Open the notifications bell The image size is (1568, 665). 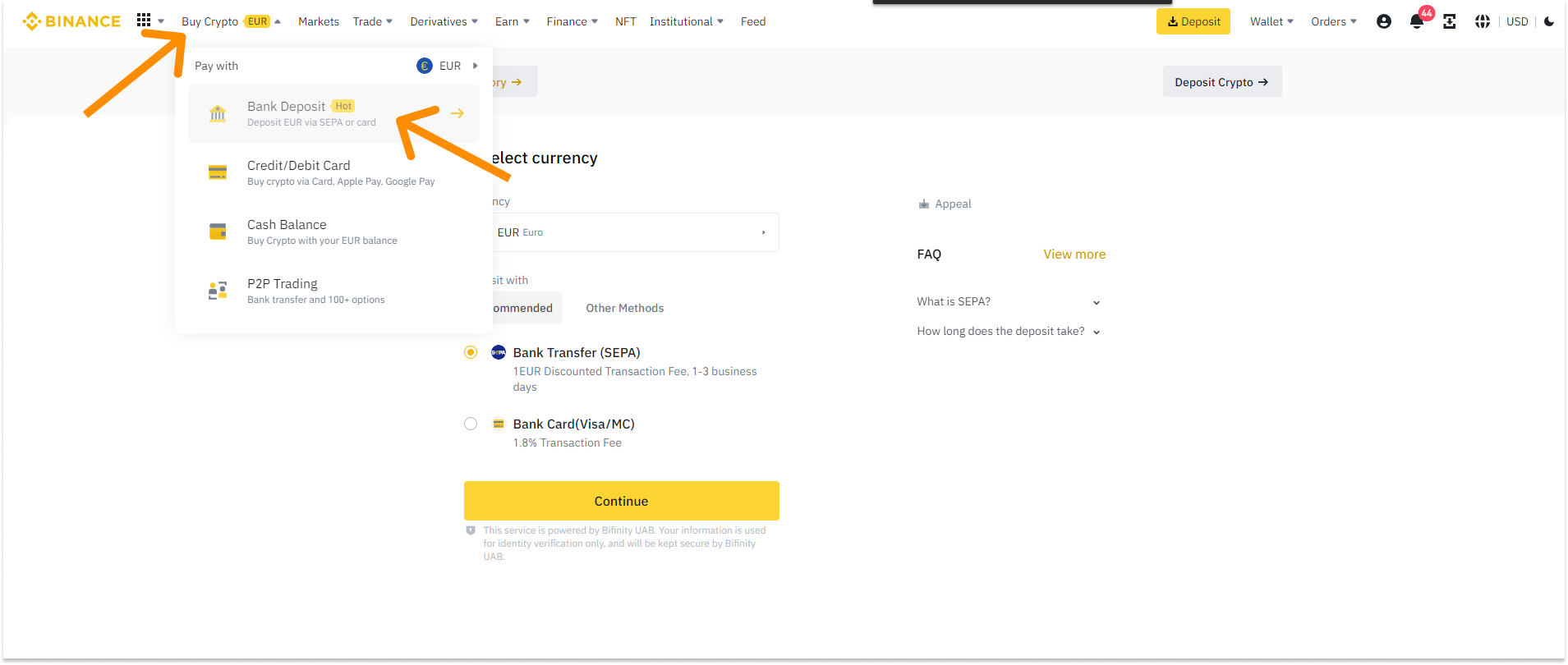[x=1416, y=22]
